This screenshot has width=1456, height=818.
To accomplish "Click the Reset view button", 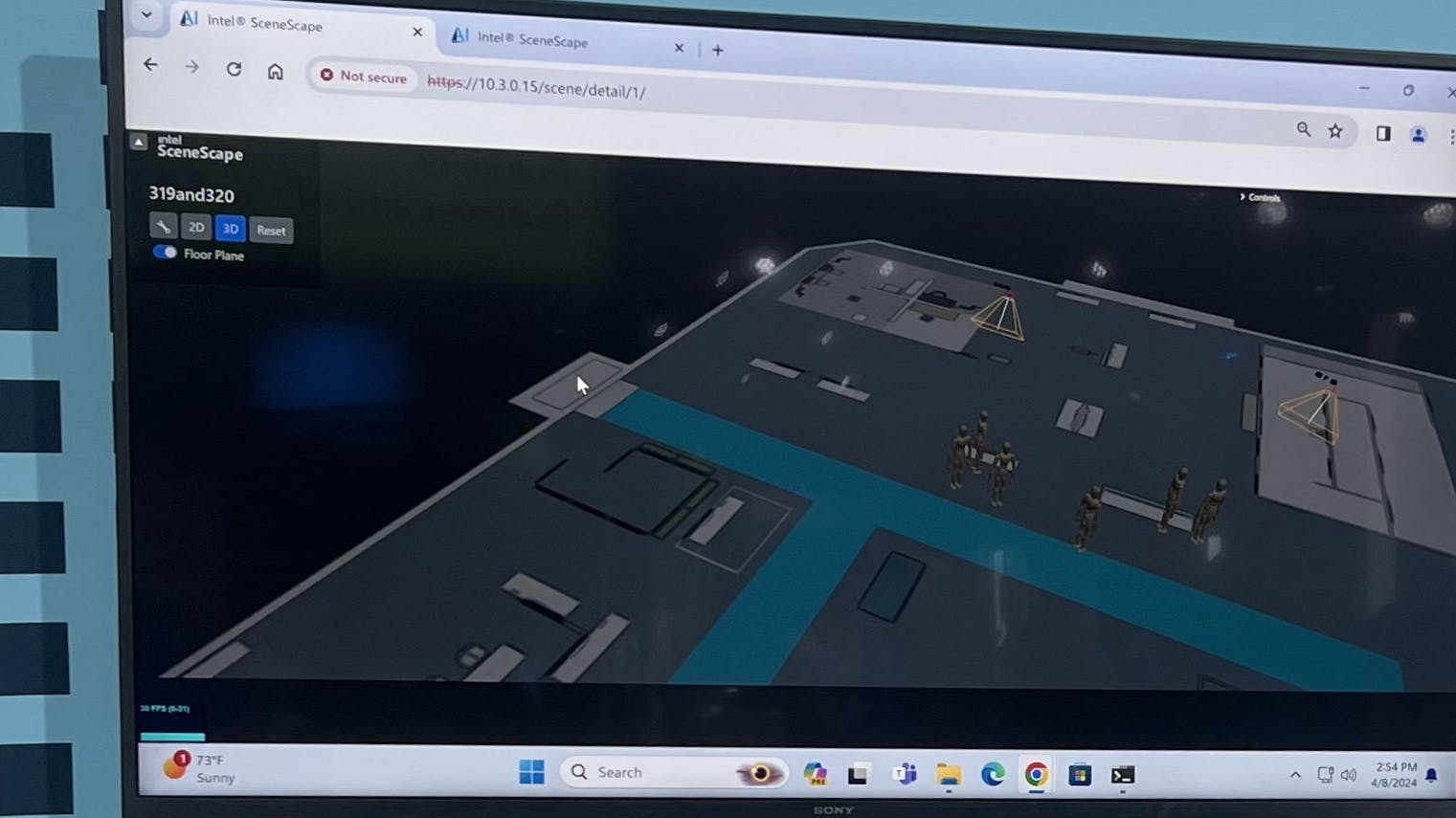I will [x=271, y=230].
